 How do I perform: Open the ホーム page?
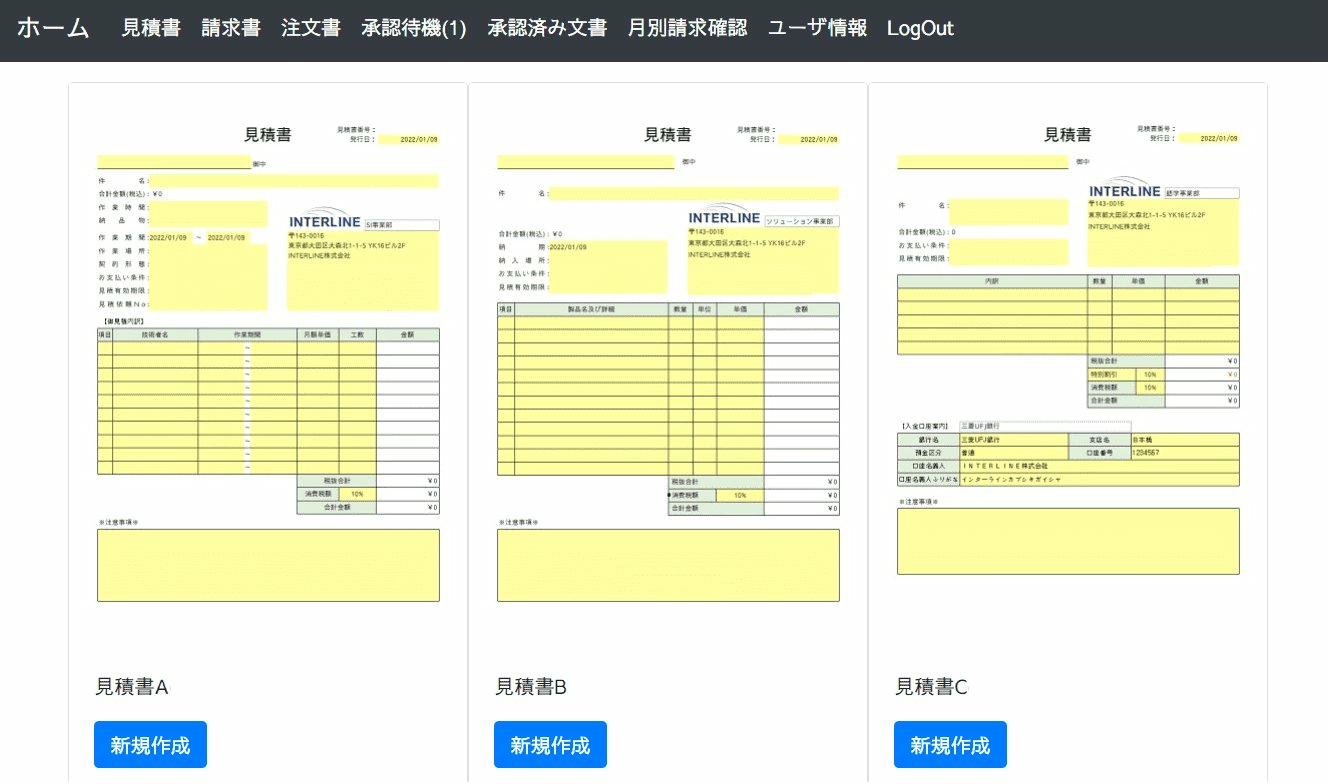click(x=52, y=29)
